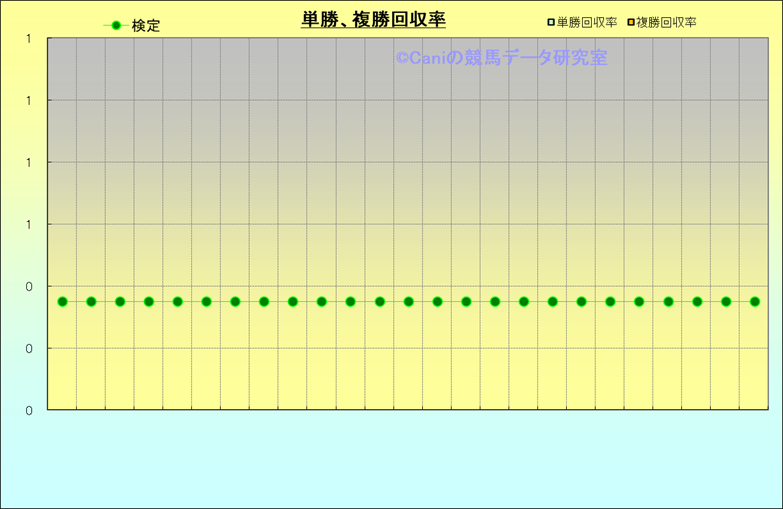Click the topmost y-axis label 1
The image size is (783, 509).
point(29,39)
